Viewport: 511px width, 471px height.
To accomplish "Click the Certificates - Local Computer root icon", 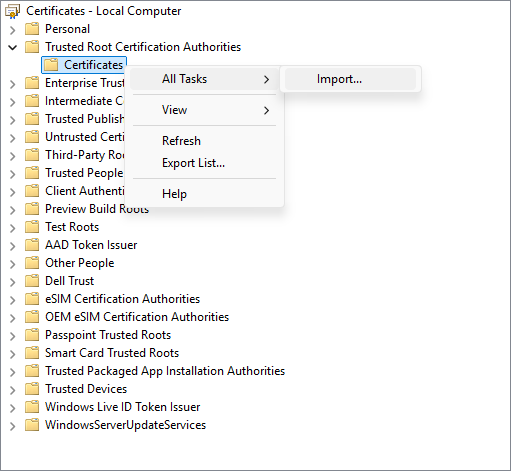I will [12, 11].
